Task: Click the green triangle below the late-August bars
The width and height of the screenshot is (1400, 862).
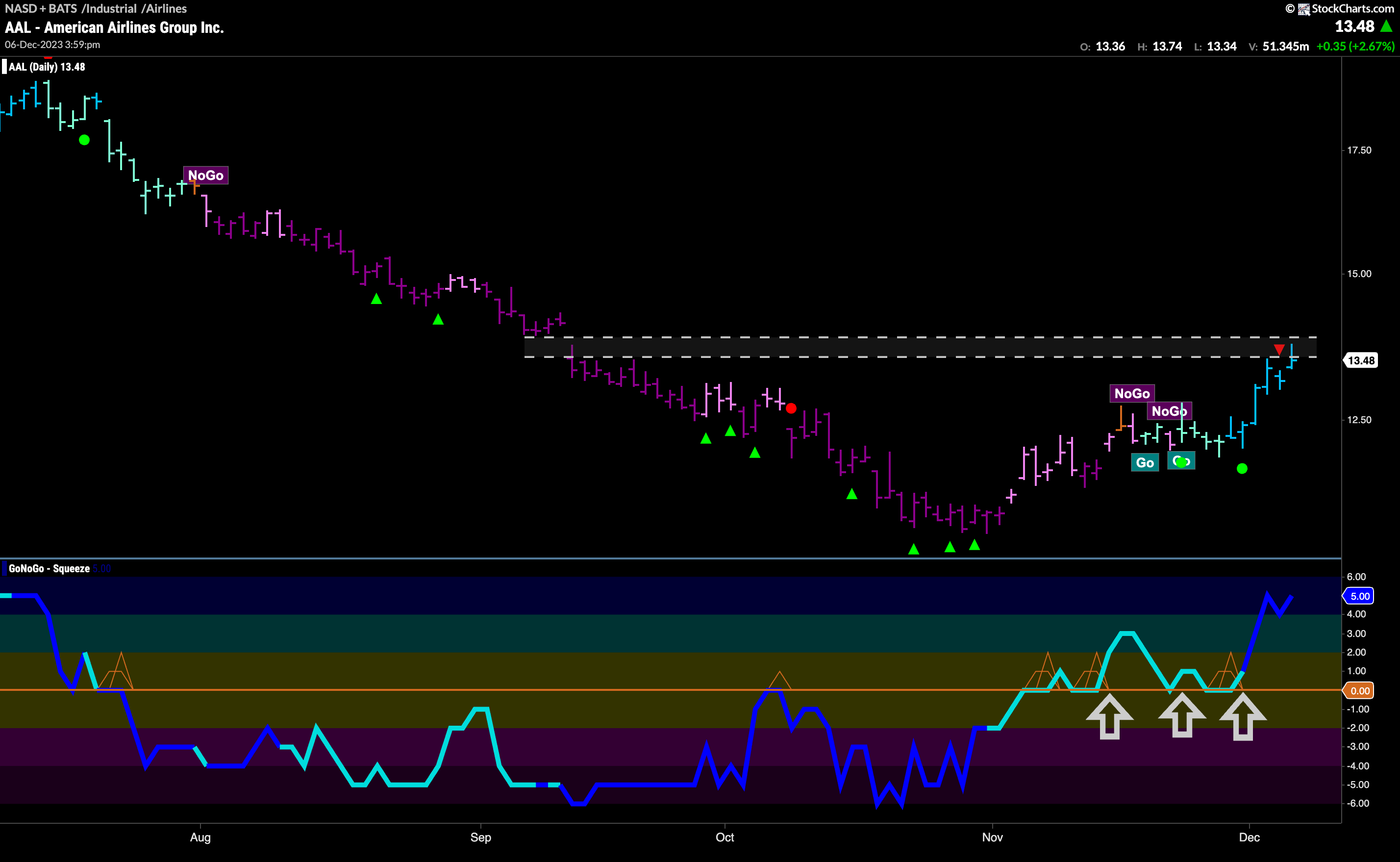Action: 376,299
